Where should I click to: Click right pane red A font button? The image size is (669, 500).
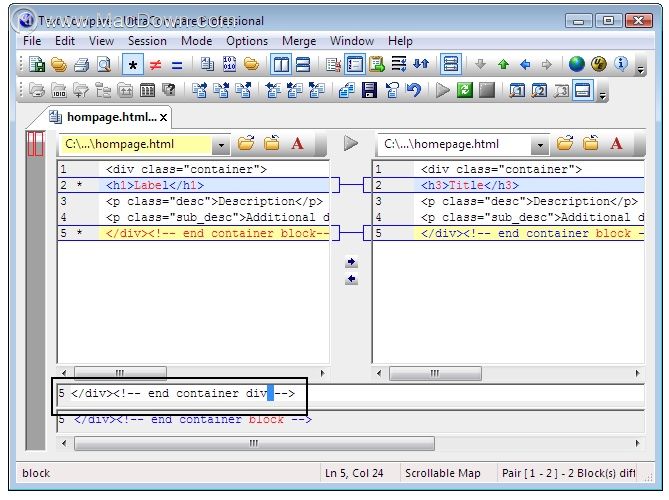click(616, 143)
